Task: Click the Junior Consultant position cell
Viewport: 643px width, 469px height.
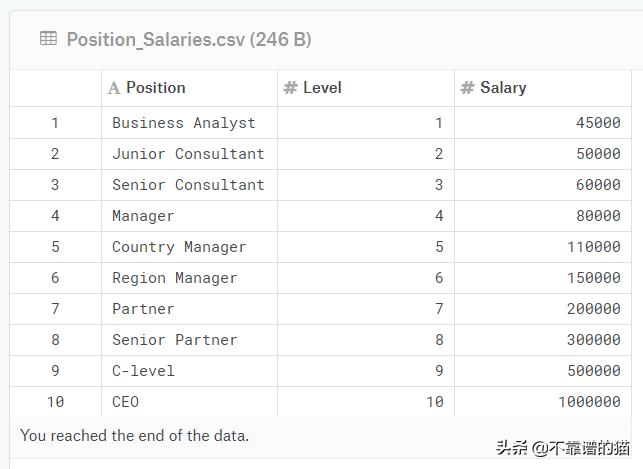Action: 188,154
